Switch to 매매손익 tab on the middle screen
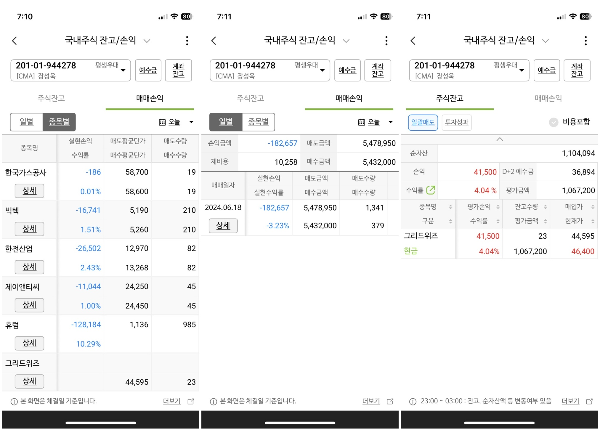The width and height of the screenshot is (600, 430). pos(349,98)
